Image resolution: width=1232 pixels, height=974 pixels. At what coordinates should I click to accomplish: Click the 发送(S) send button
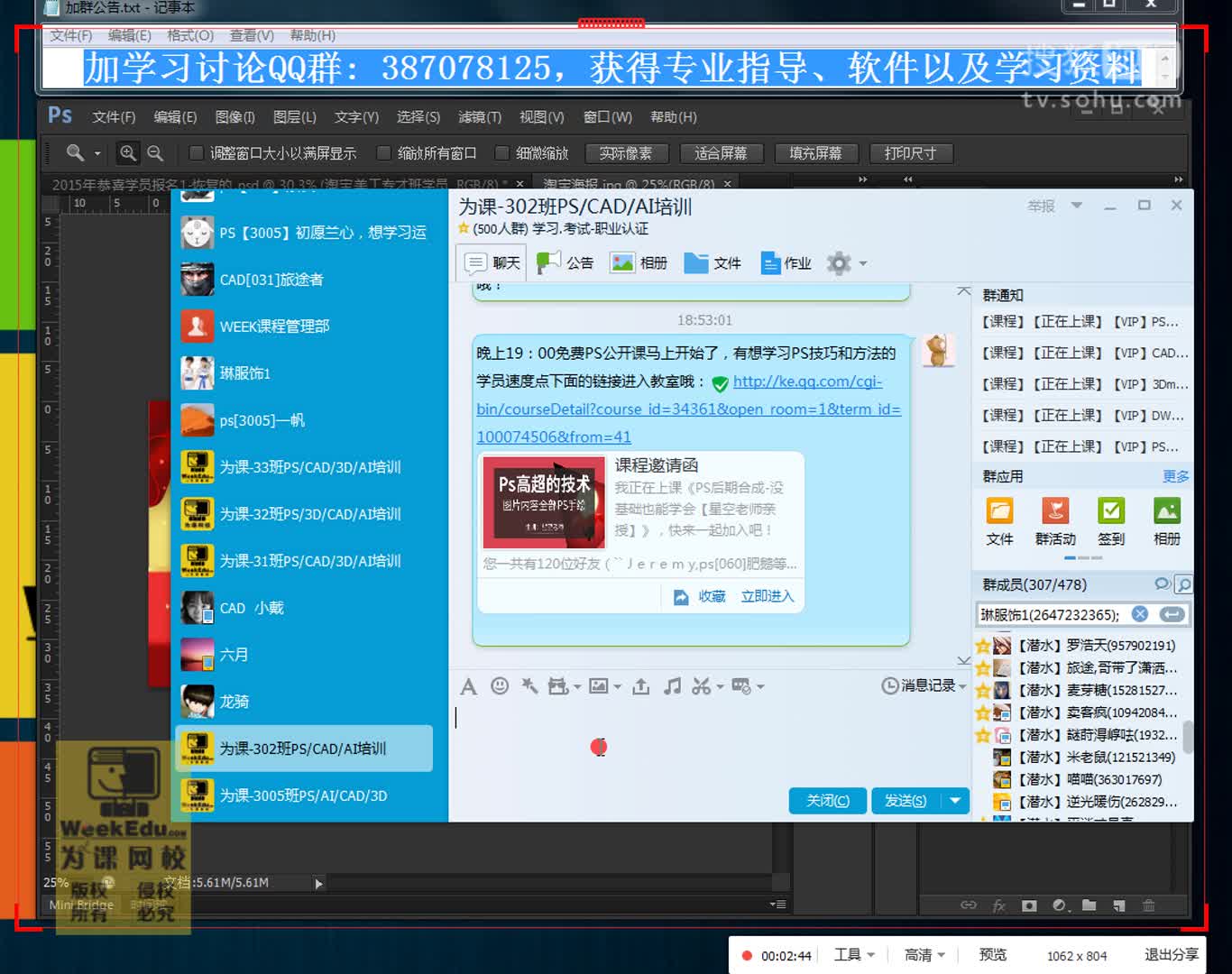[x=906, y=801]
